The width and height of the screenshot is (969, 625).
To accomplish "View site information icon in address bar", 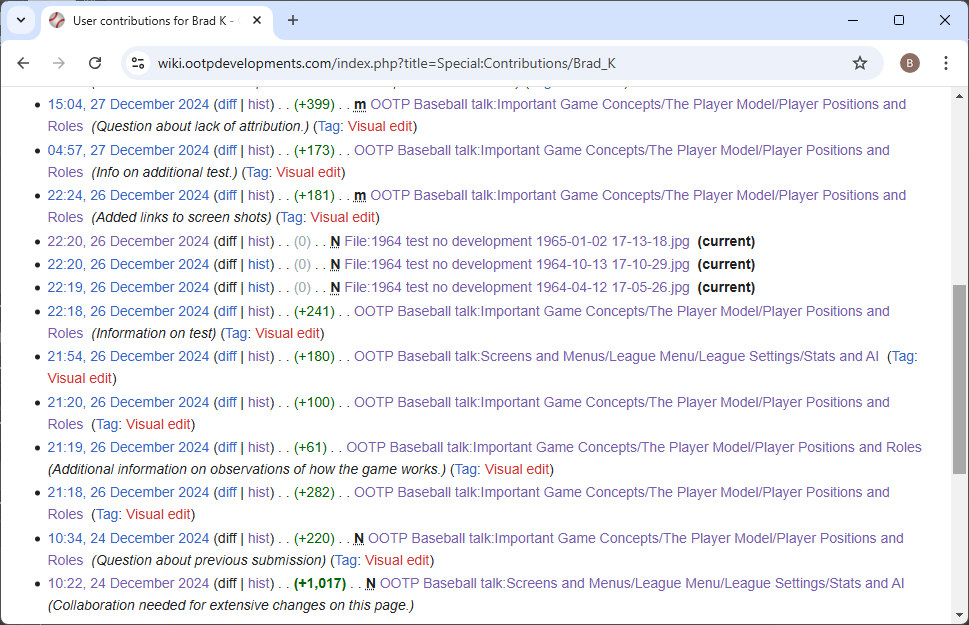I will [x=138, y=63].
